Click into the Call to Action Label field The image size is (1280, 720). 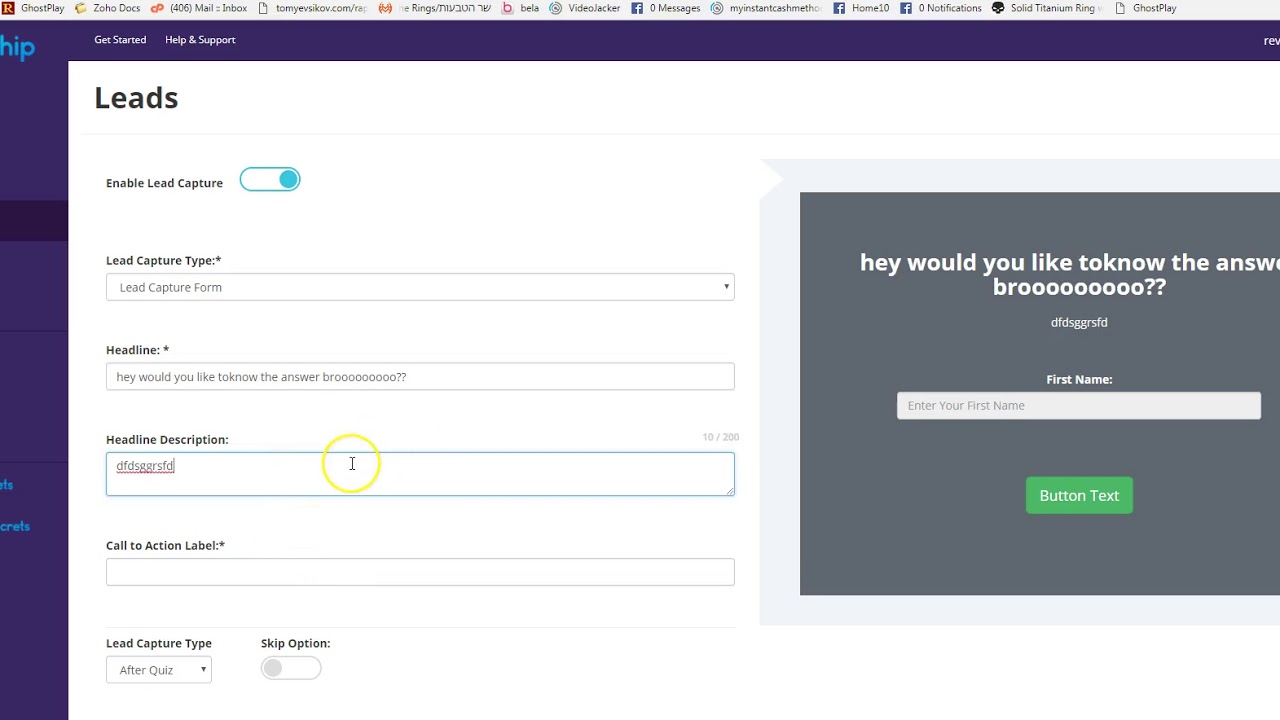click(x=420, y=572)
